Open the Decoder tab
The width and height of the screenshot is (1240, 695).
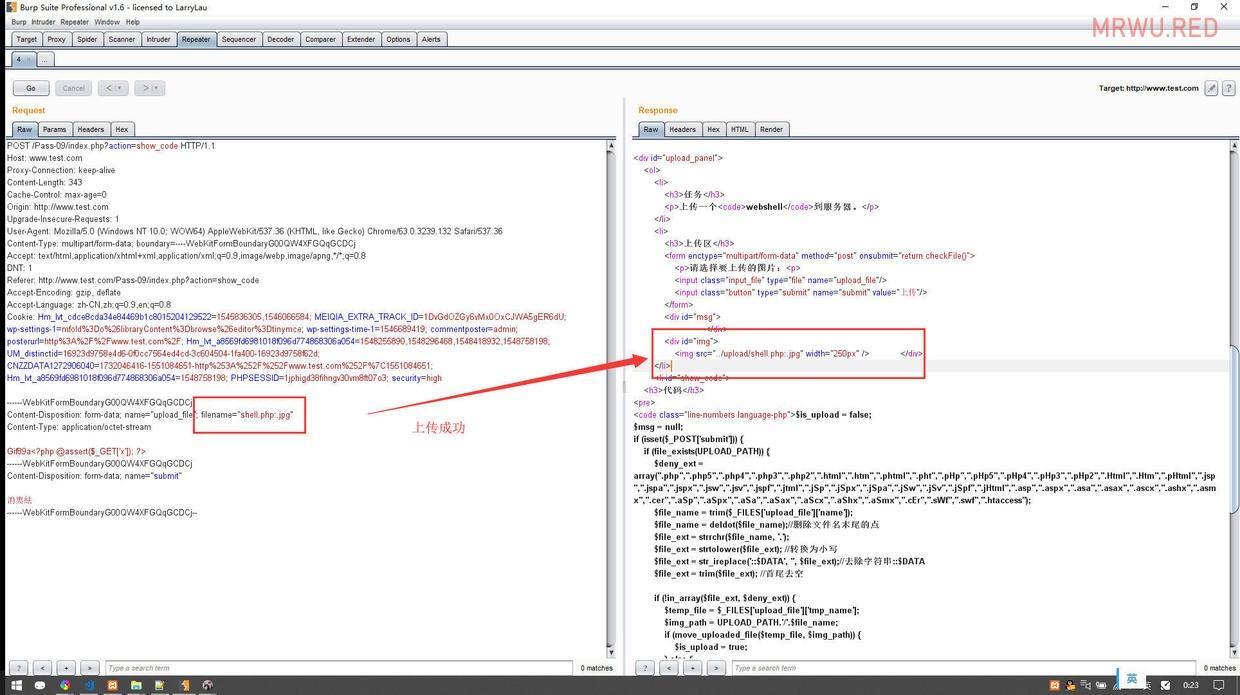coord(281,40)
